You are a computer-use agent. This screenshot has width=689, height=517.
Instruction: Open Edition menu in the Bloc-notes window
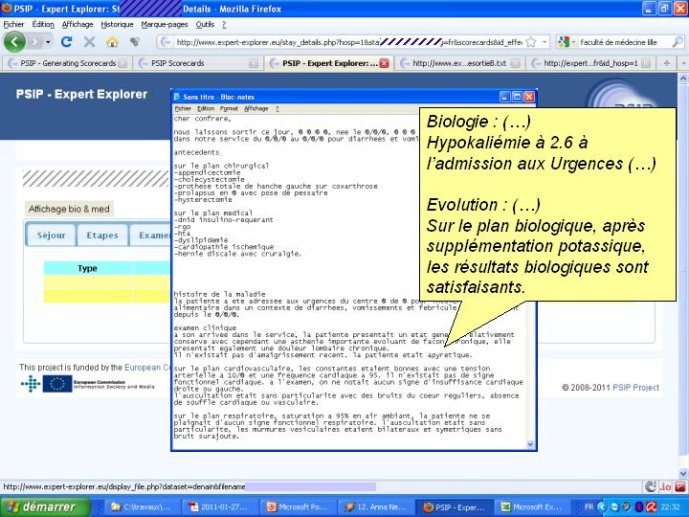(x=205, y=108)
